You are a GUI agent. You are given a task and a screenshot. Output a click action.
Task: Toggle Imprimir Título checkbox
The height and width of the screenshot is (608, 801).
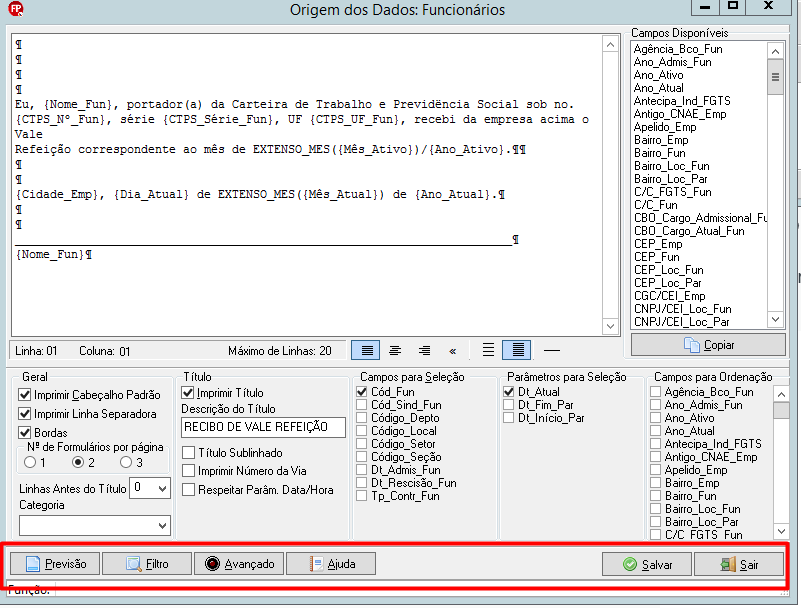[188, 393]
